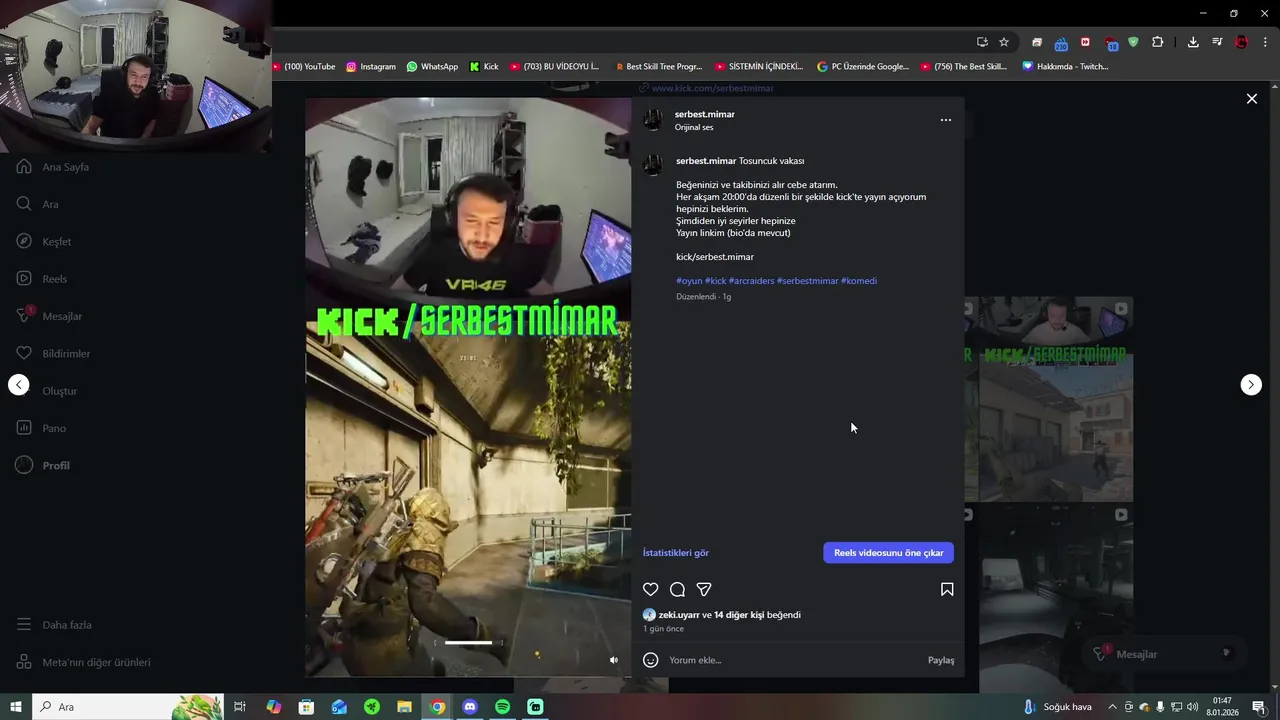The height and width of the screenshot is (720, 1280).
Task: Open the three-dot post options menu
Action: [x=946, y=120]
